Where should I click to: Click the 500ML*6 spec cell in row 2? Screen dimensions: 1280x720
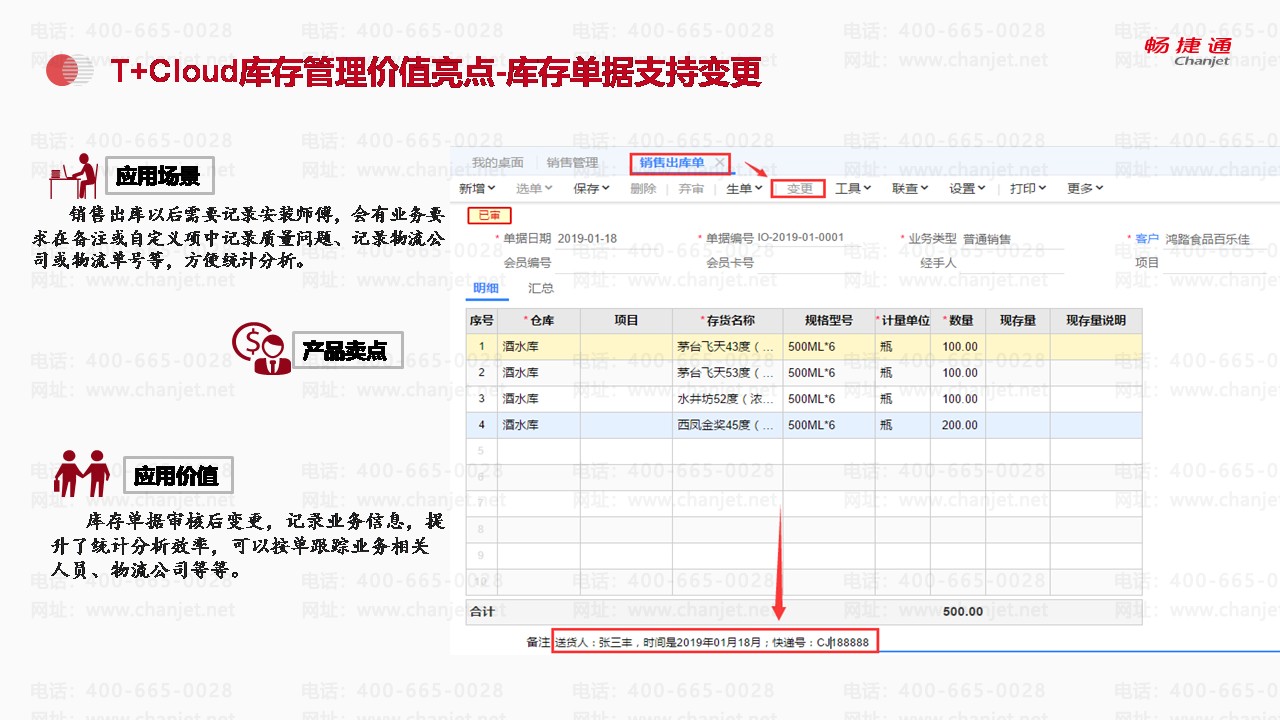pos(829,373)
